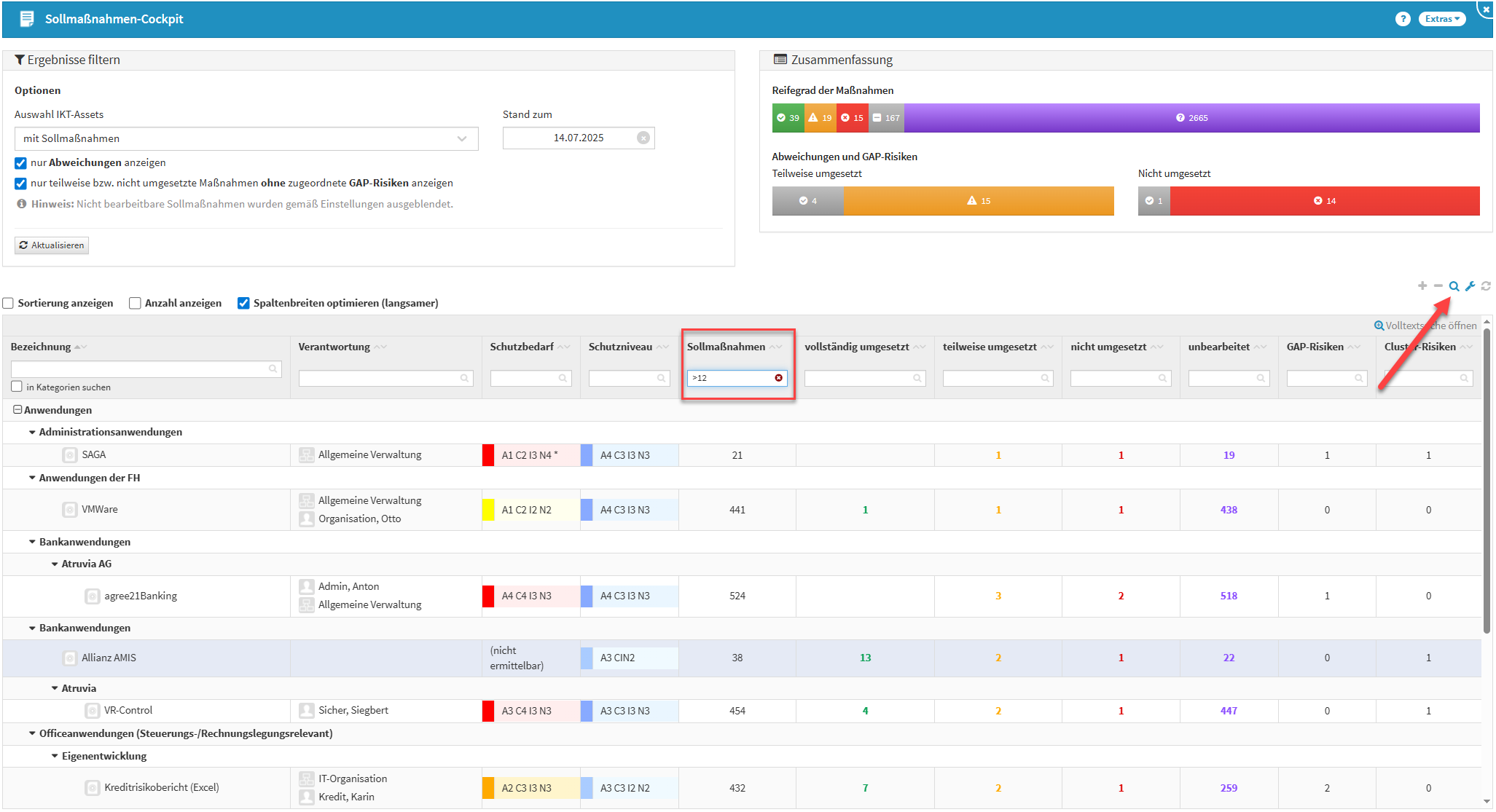Click the Bezeichnung filter input field
Screen dimensions: 1496x812
click(142, 368)
